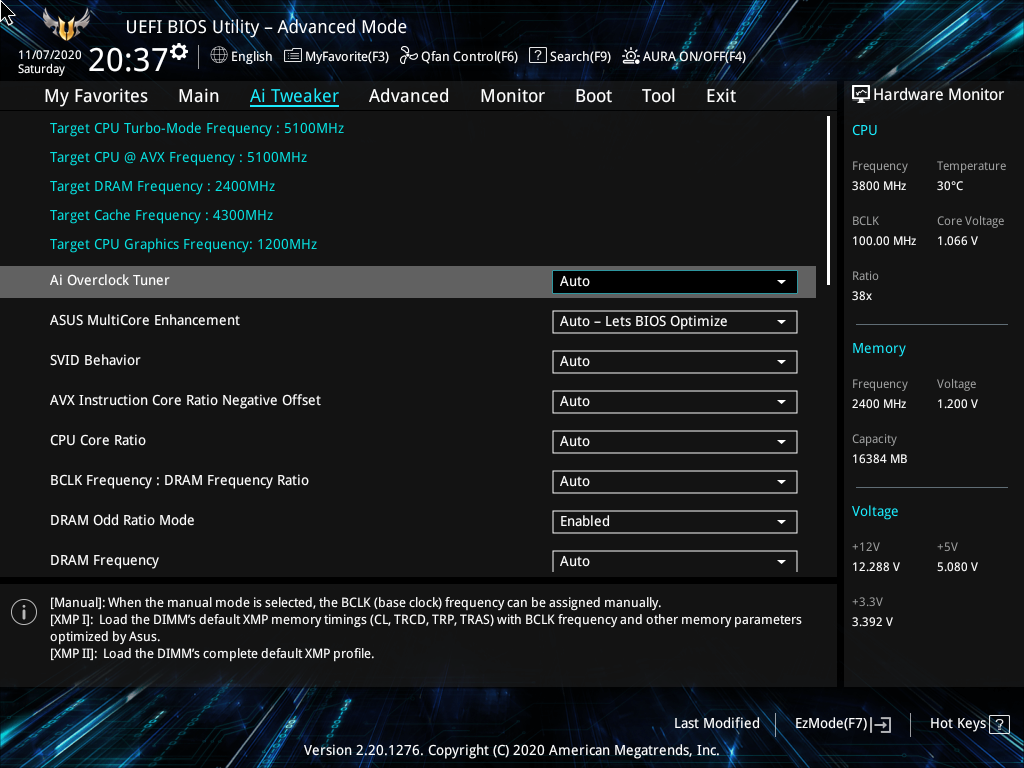This screenshot has height=768, width=1024.
Task: Go to the Advanced tab
Action: click(x=409, y=96)
